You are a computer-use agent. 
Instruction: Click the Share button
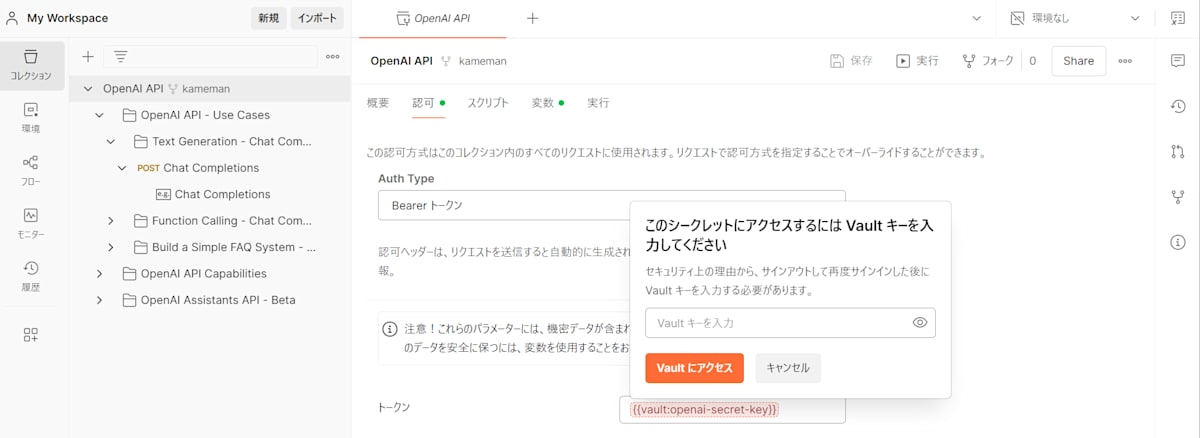click(x=1079, y=61)
